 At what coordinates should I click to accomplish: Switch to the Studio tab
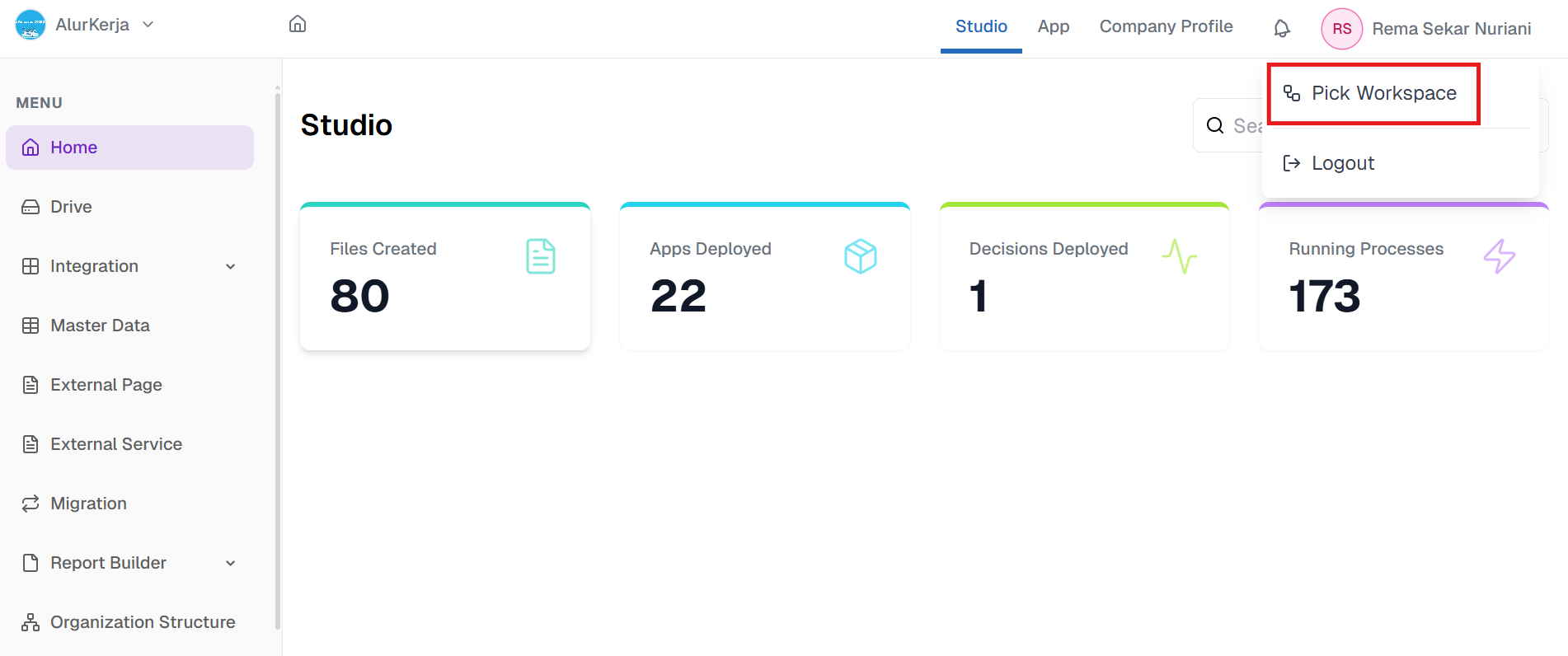981,26
